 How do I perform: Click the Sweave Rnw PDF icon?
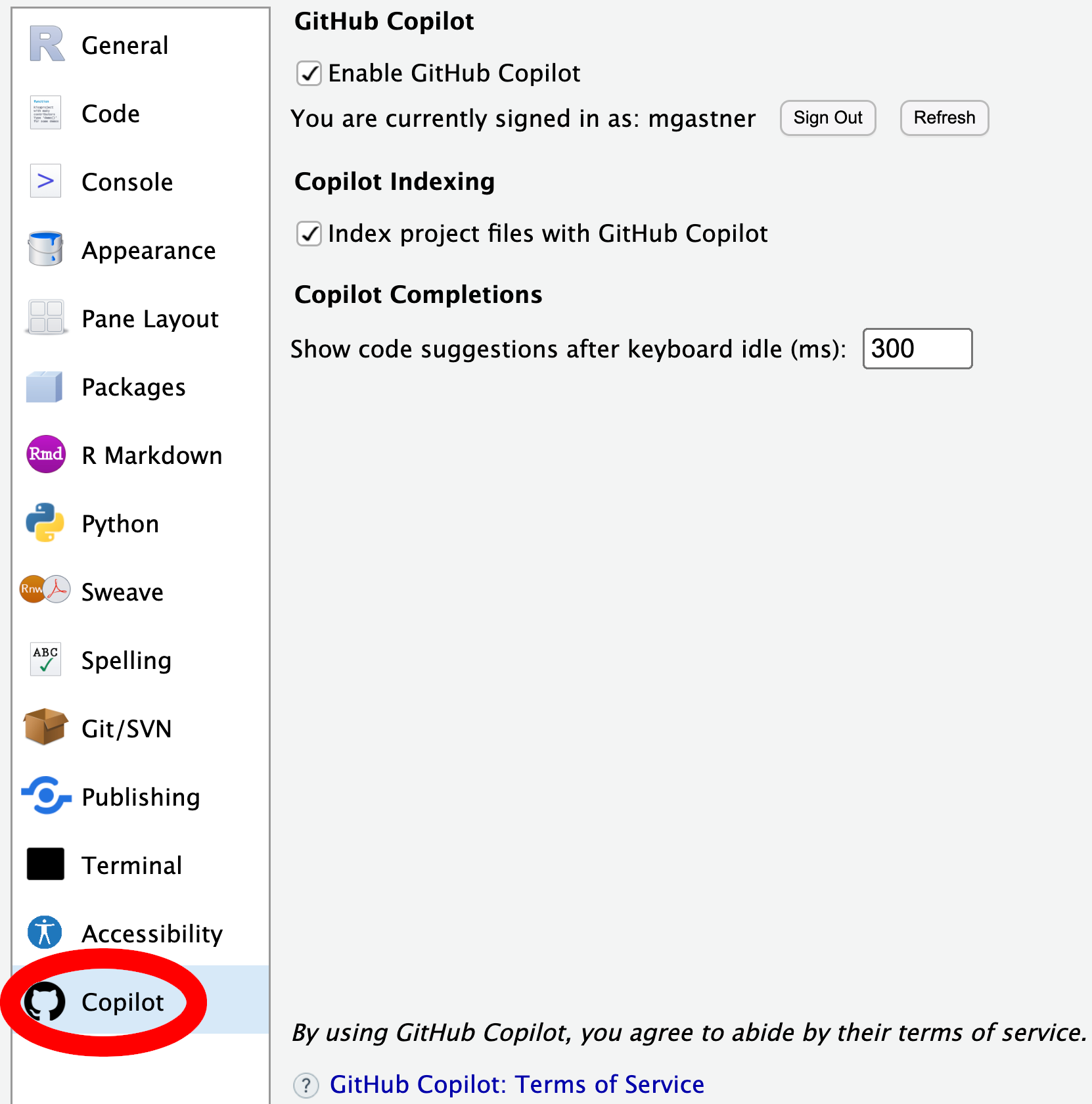pyautogui.click(x=45, y=589)
